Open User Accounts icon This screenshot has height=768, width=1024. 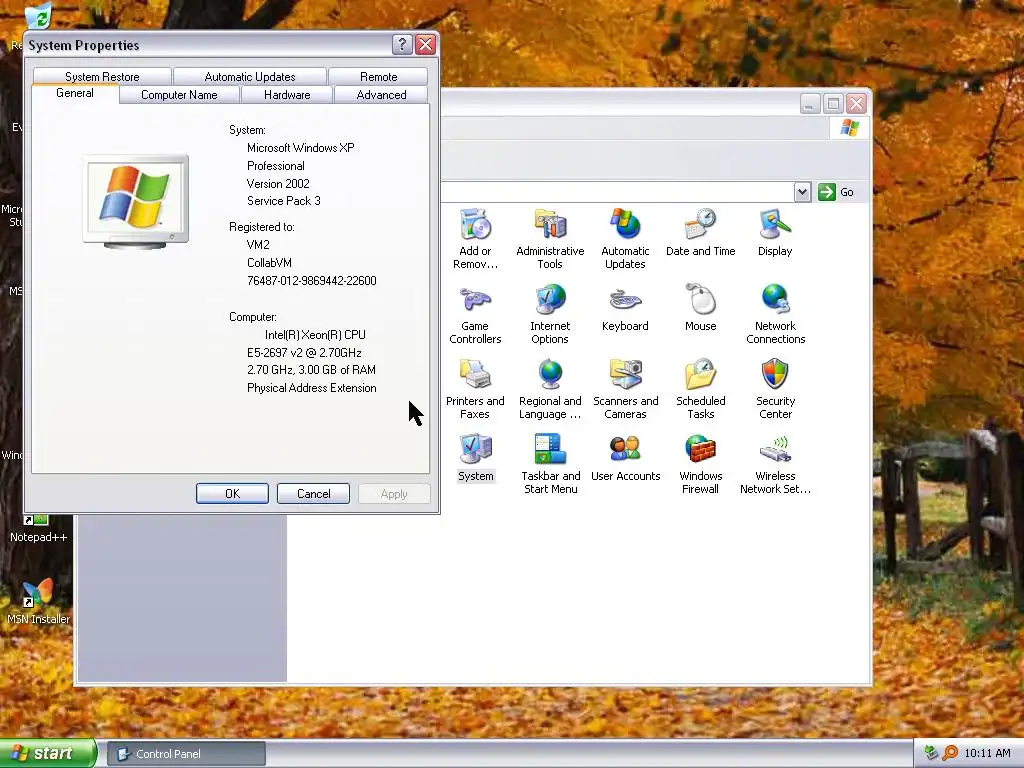click(x=625, y=458)
